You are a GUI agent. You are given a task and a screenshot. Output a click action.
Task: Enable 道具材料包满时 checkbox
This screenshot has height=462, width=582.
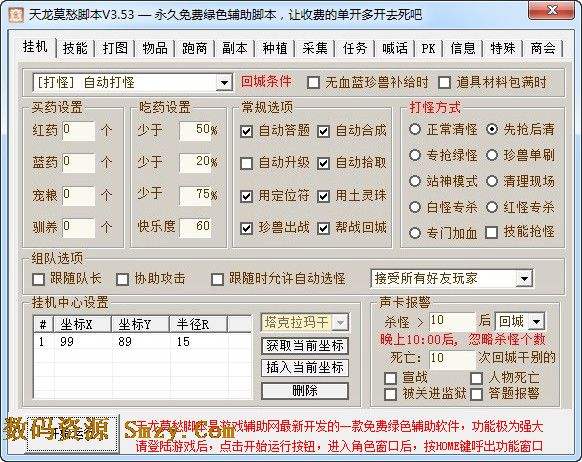pyautogui.click(x=444, y=82)
